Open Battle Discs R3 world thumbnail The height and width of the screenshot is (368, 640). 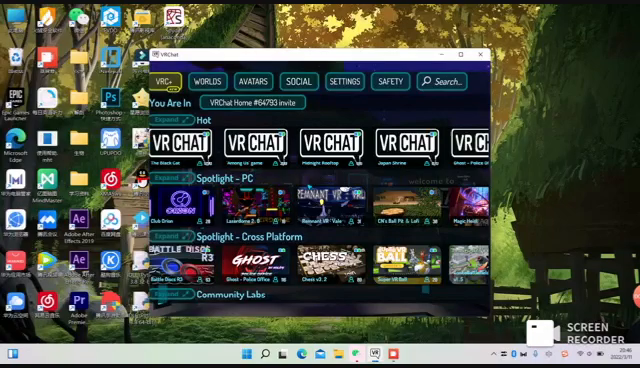pos(182,264)
